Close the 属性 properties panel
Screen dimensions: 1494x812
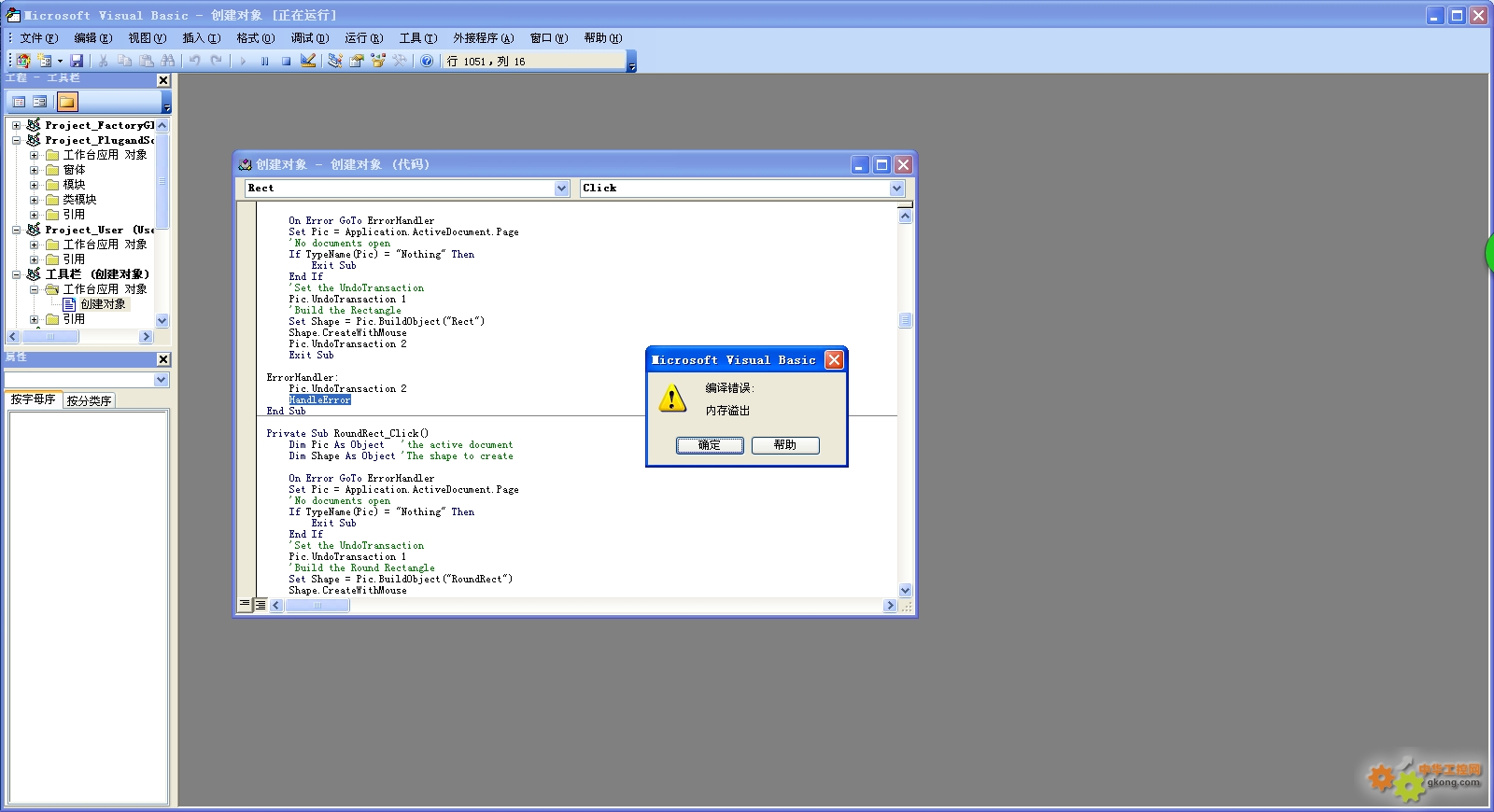(163, 359)
